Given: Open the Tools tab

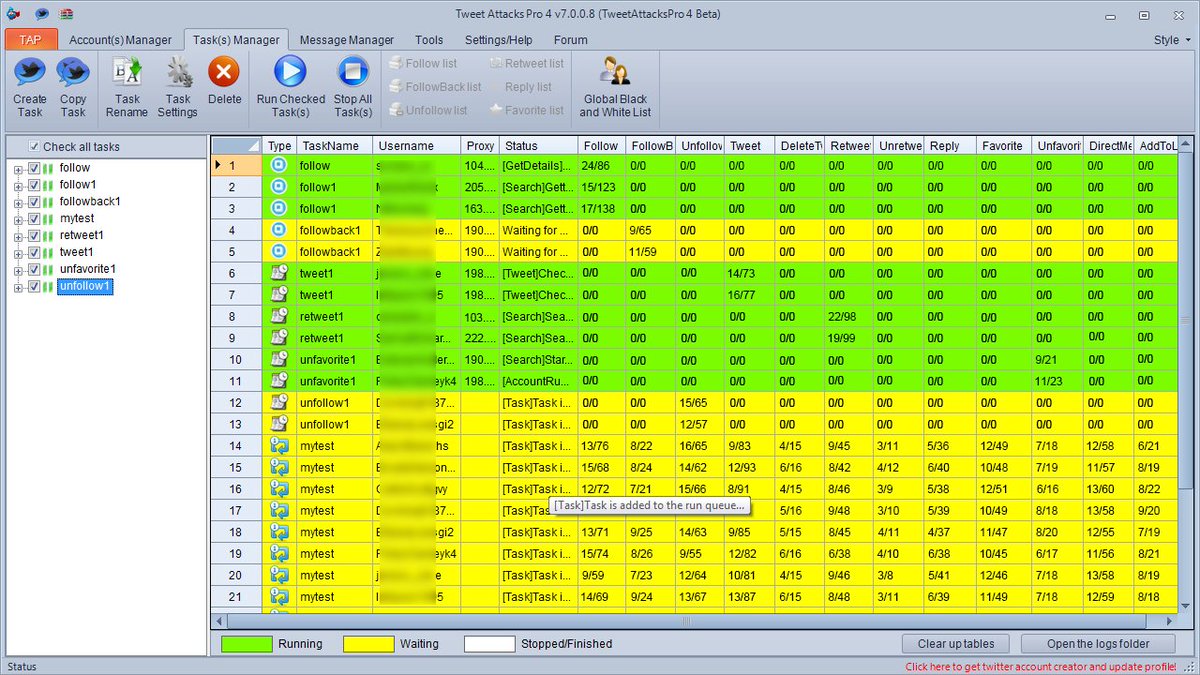Looking at the screenshot, I should coord(429,40).
